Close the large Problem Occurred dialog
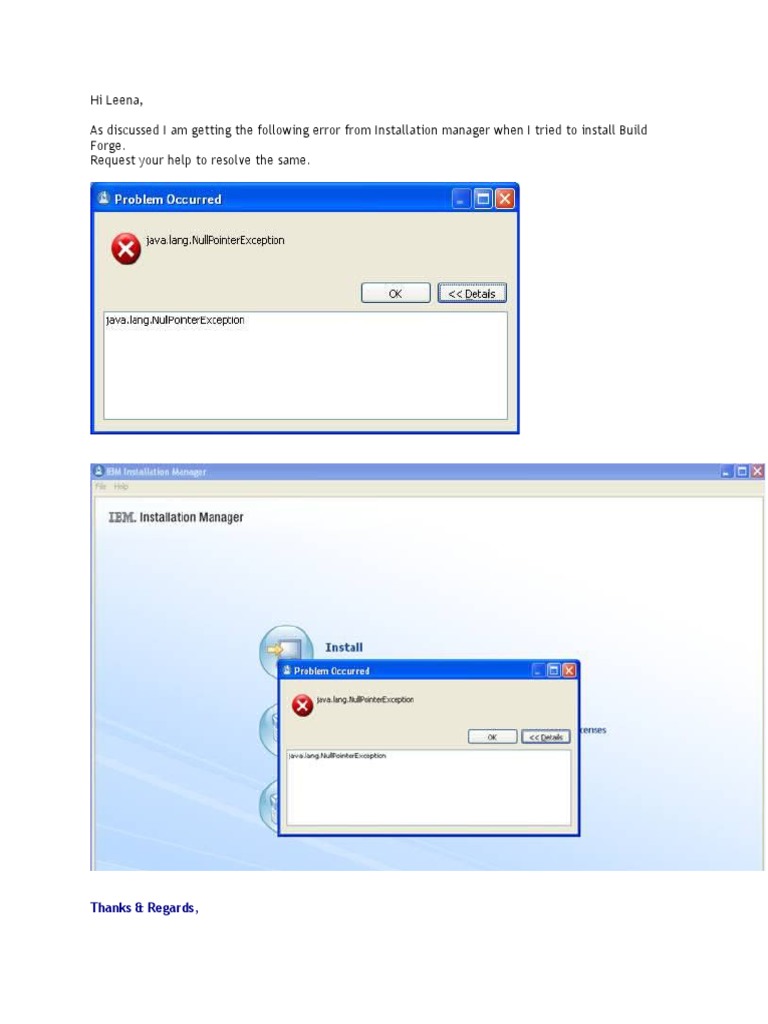Screen dimensions: 768x1024 tap(505, 199)
